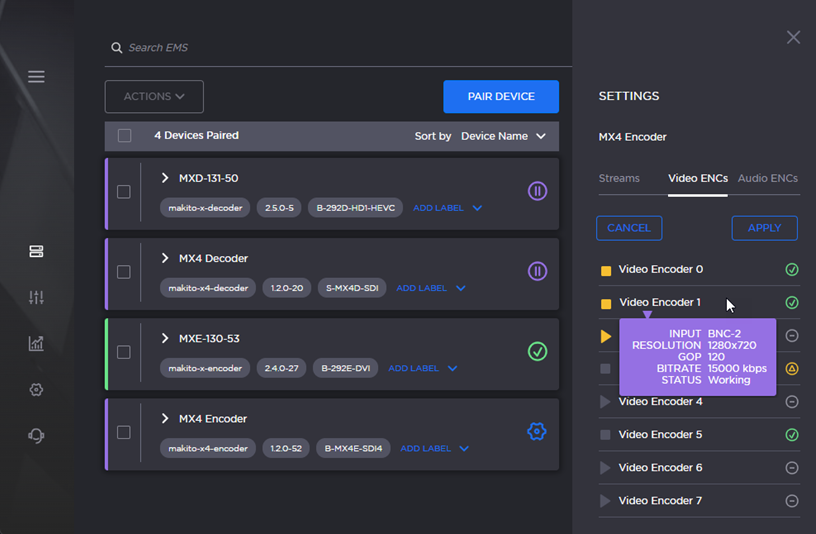Check the MXD-131-50 device checkbox
The image size is (816, 534).
click(124, 192)
